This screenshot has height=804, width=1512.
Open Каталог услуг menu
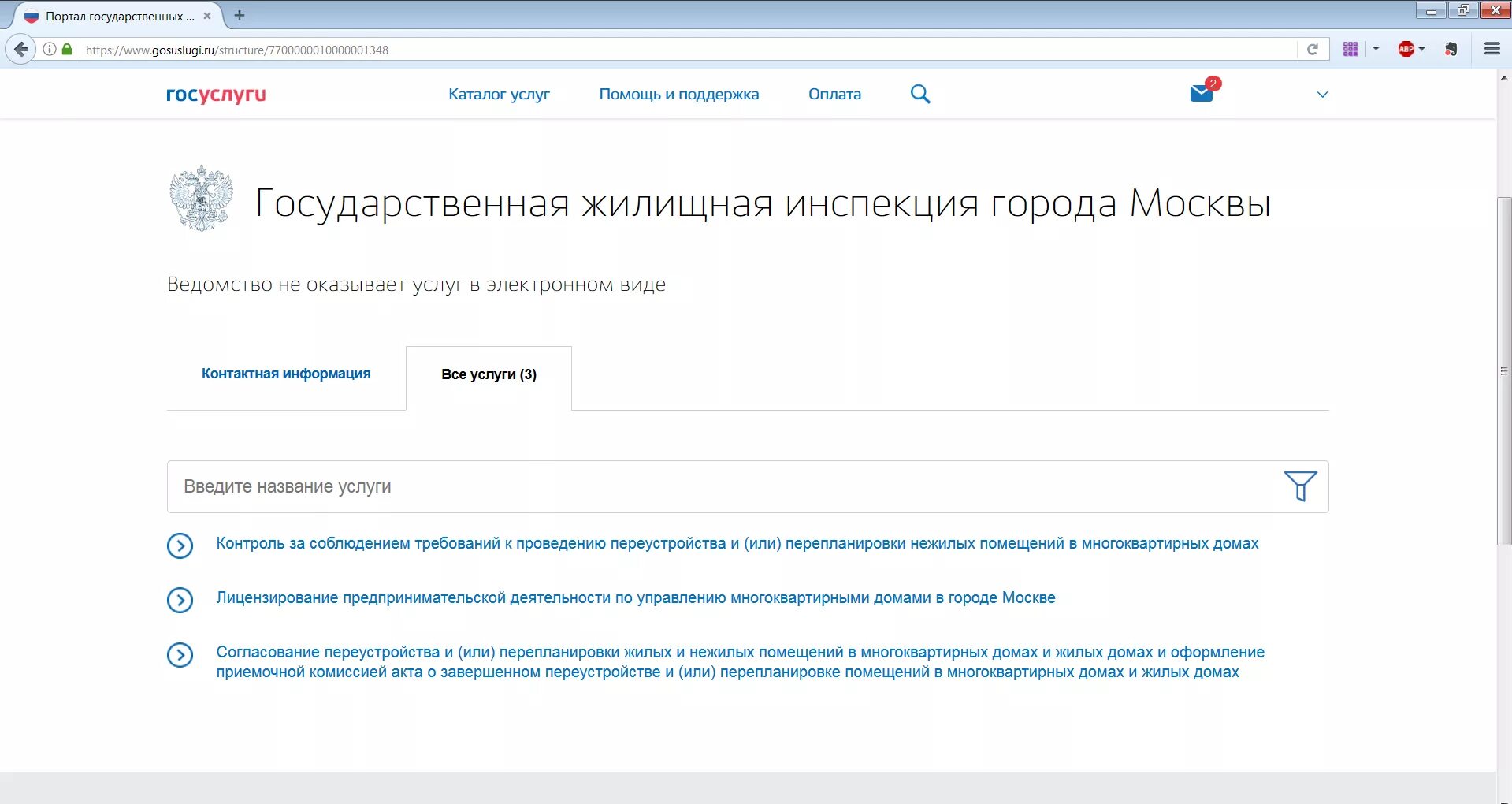(x=499, y=94)
